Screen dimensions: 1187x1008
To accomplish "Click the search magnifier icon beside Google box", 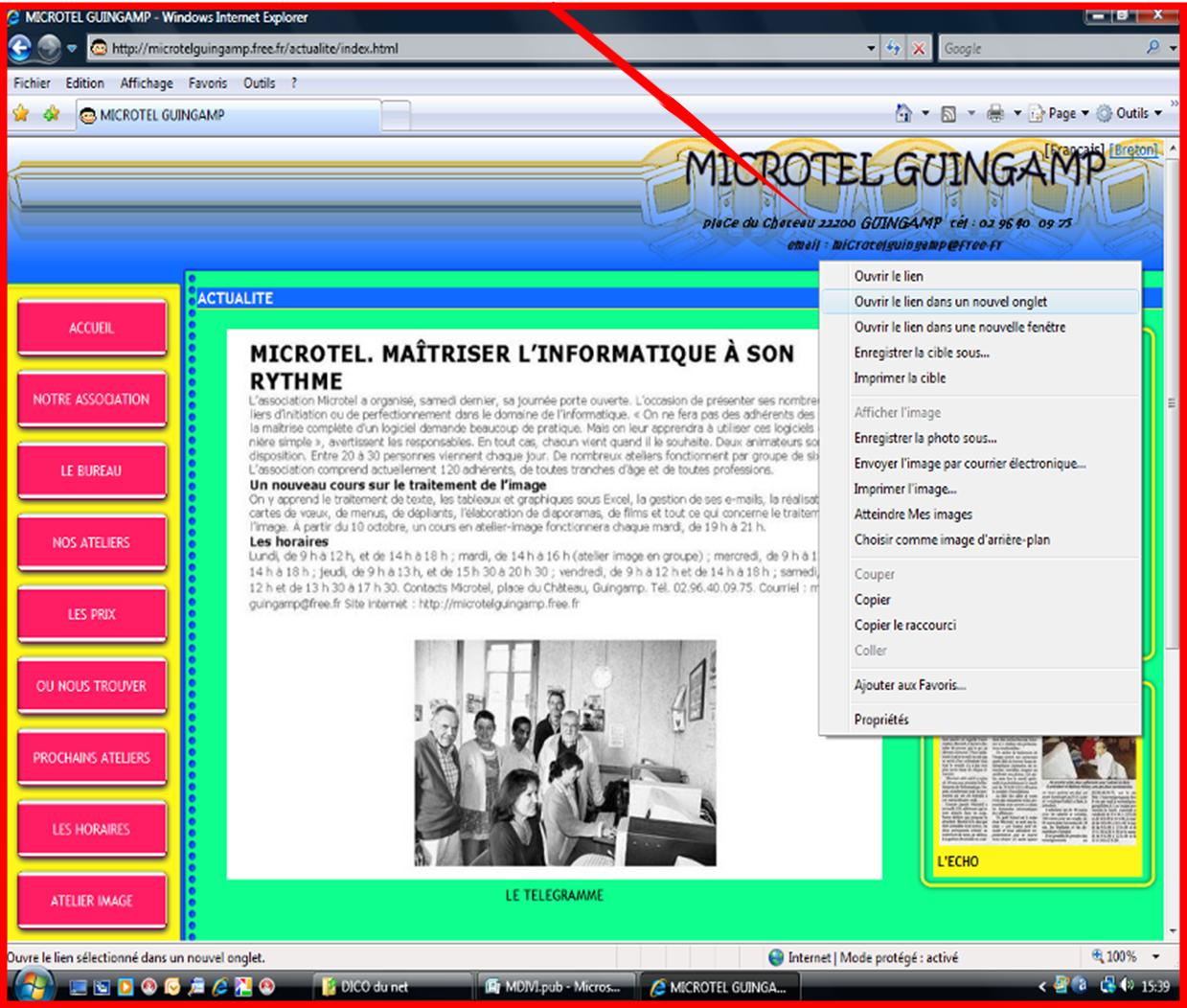I will [1153, 47].
